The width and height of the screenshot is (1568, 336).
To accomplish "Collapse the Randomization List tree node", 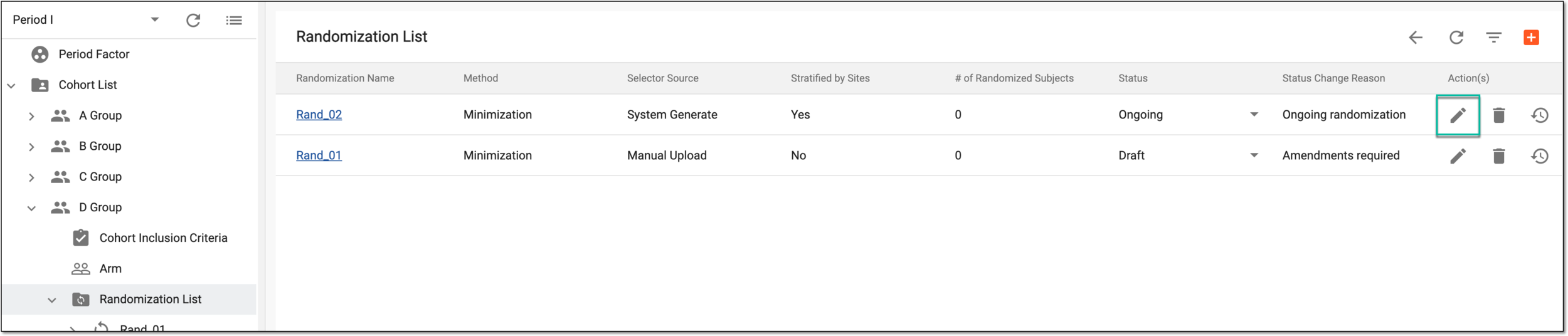I will (x=52, y=301).
